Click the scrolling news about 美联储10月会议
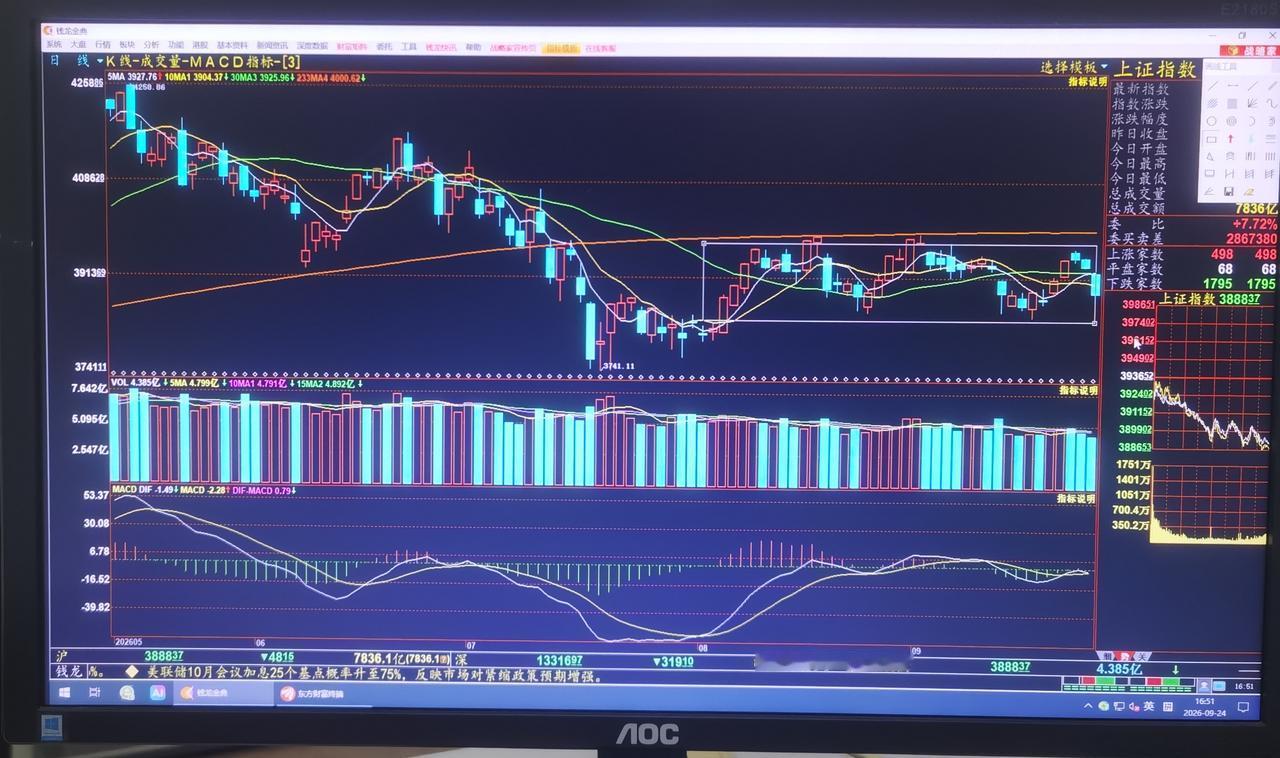 tap(374, 675)
